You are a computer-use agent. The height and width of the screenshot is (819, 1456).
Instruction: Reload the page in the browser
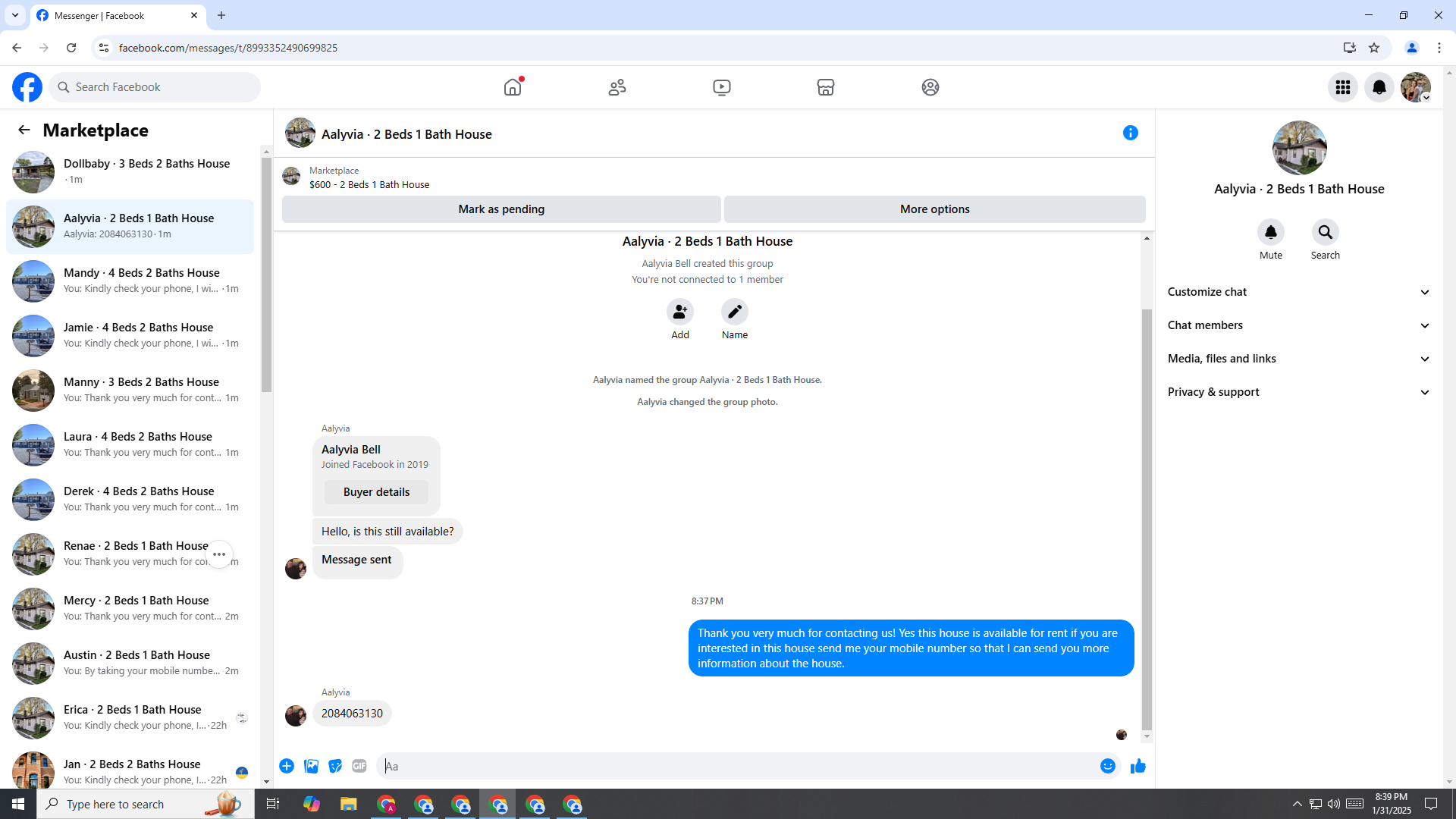pos(71,48)
